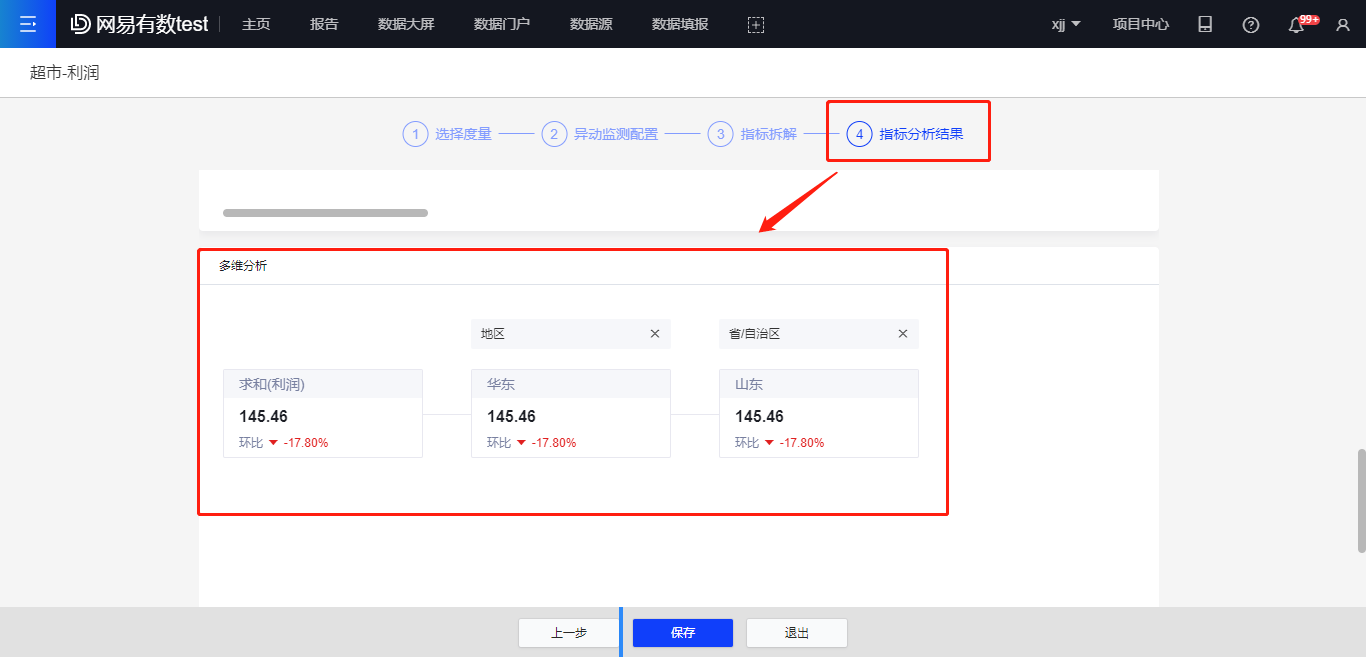This screenshot has width=1366, height=657.
Task: Click the NetEase Youshu logo icon
Action: coord(81,24)
